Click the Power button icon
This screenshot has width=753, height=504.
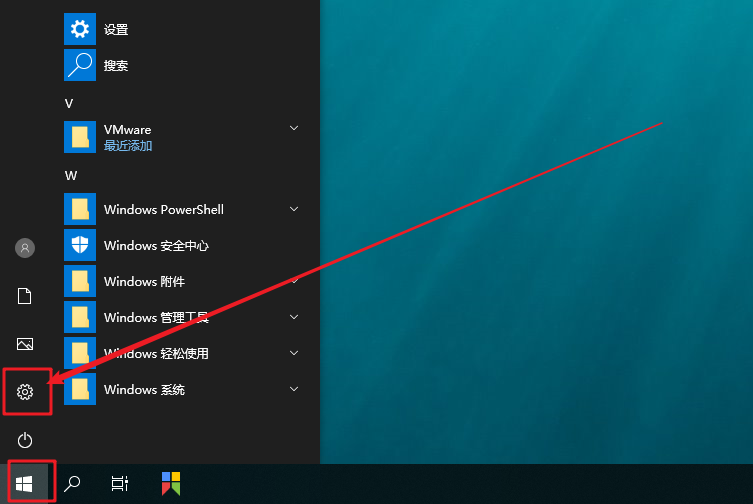click(x=26, y=440)
